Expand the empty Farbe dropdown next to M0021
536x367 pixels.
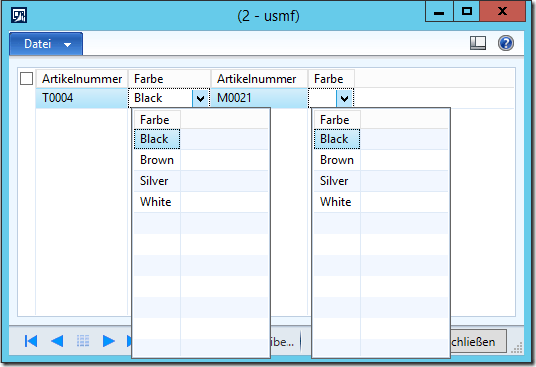(345, 98)
